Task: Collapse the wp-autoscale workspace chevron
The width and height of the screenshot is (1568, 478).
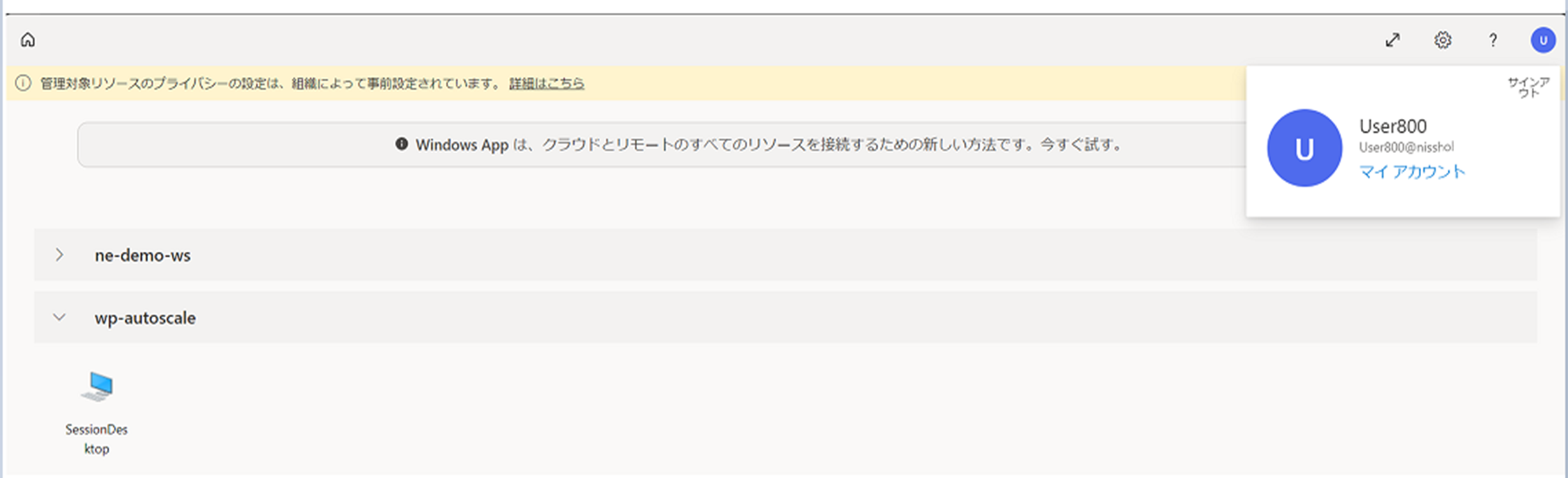Action: [x=59, y=317]
